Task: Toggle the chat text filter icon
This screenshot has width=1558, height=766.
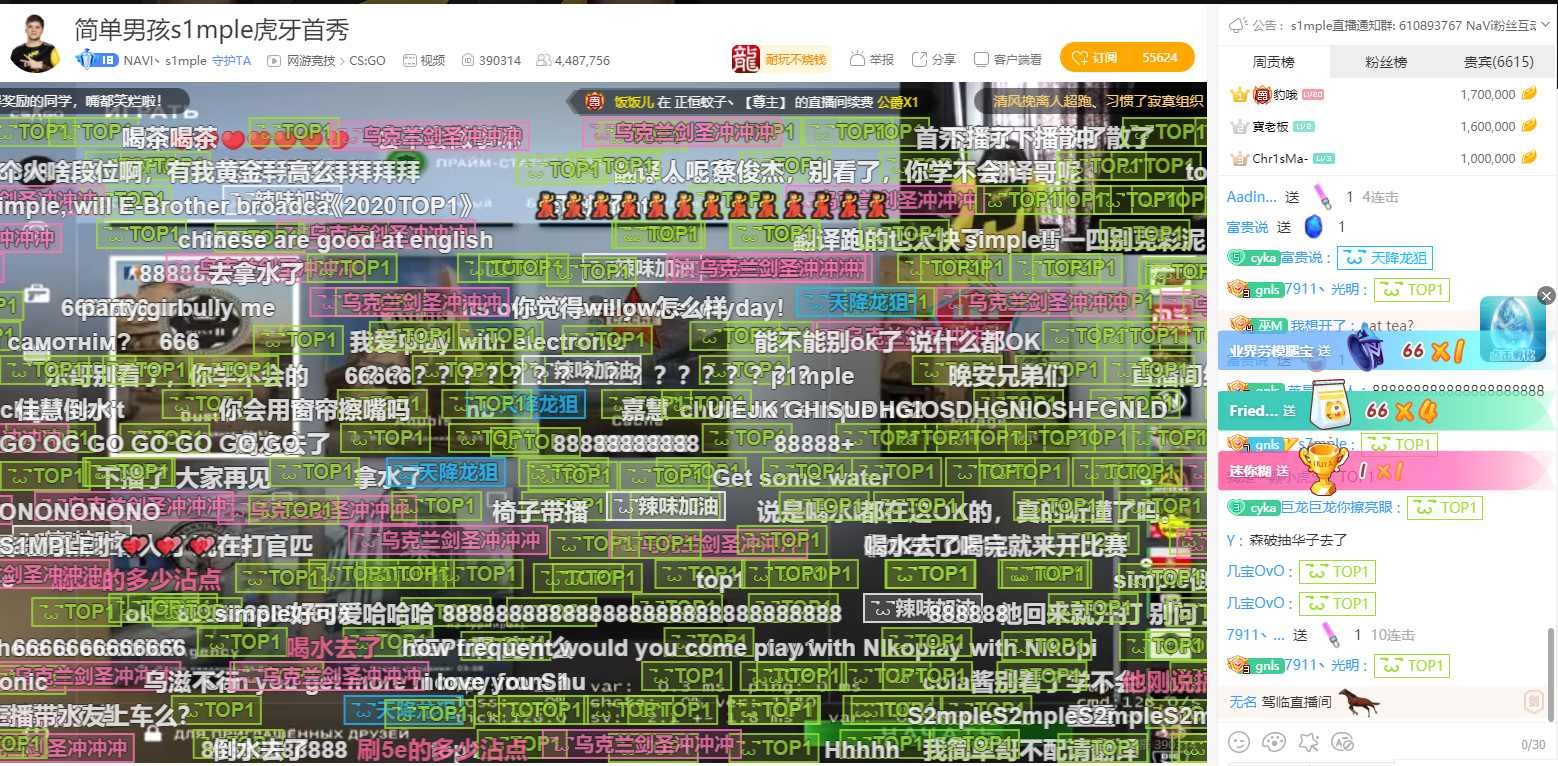Action: coord(1343,742)
